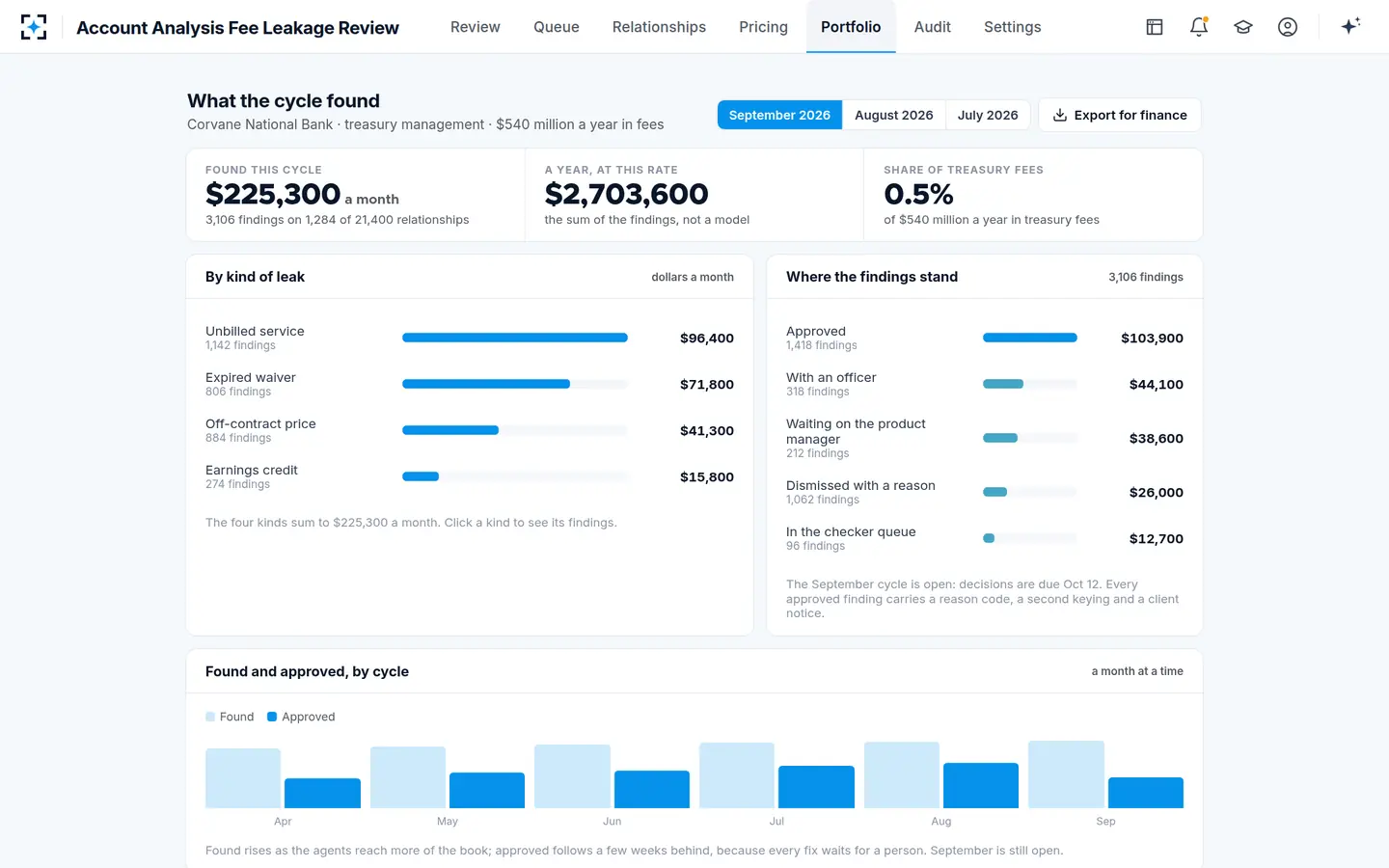Click the 0.5% share figure

point(918,194)
